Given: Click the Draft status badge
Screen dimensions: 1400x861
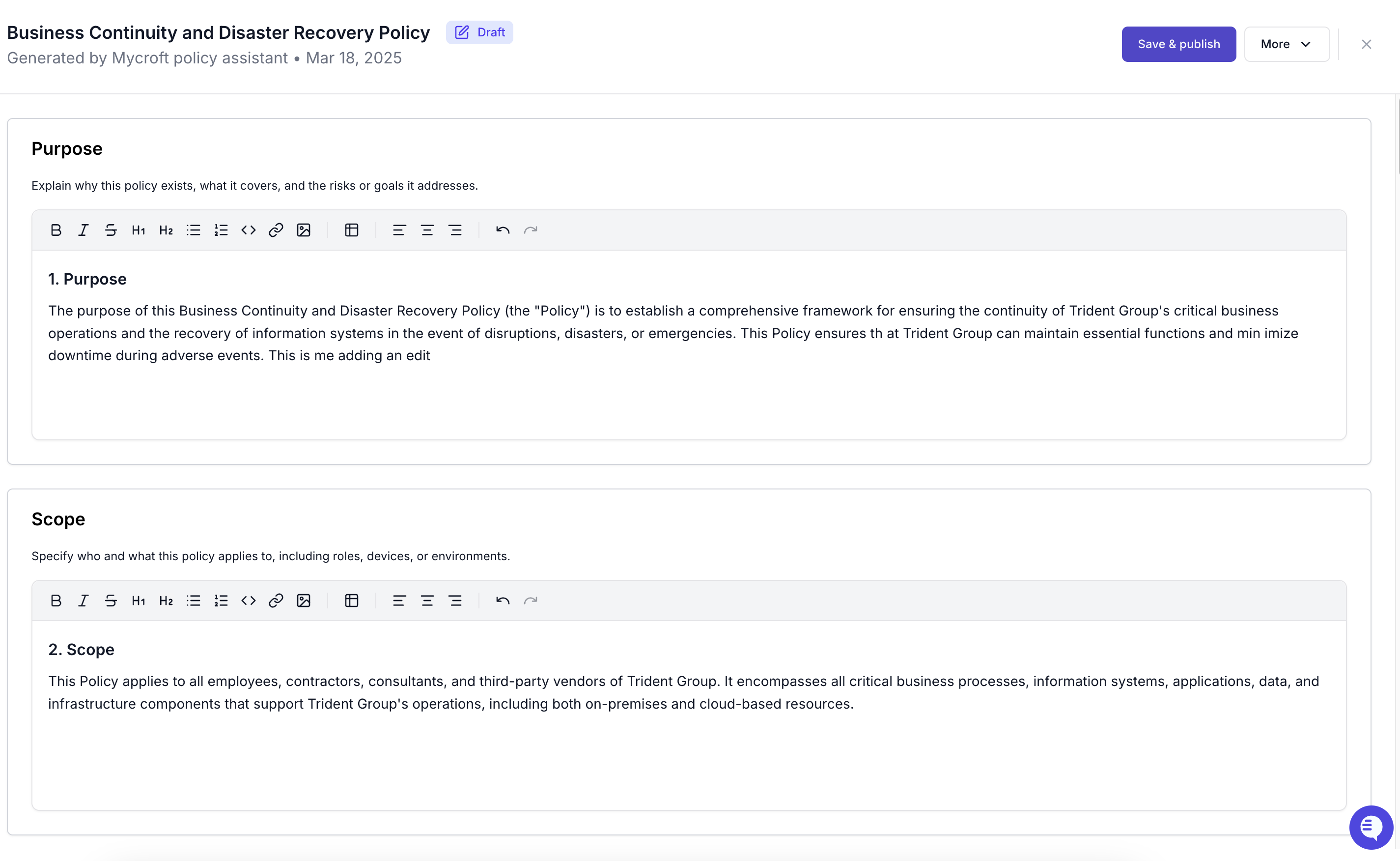Looking at the screenshot, I should (x=479, y=32).
